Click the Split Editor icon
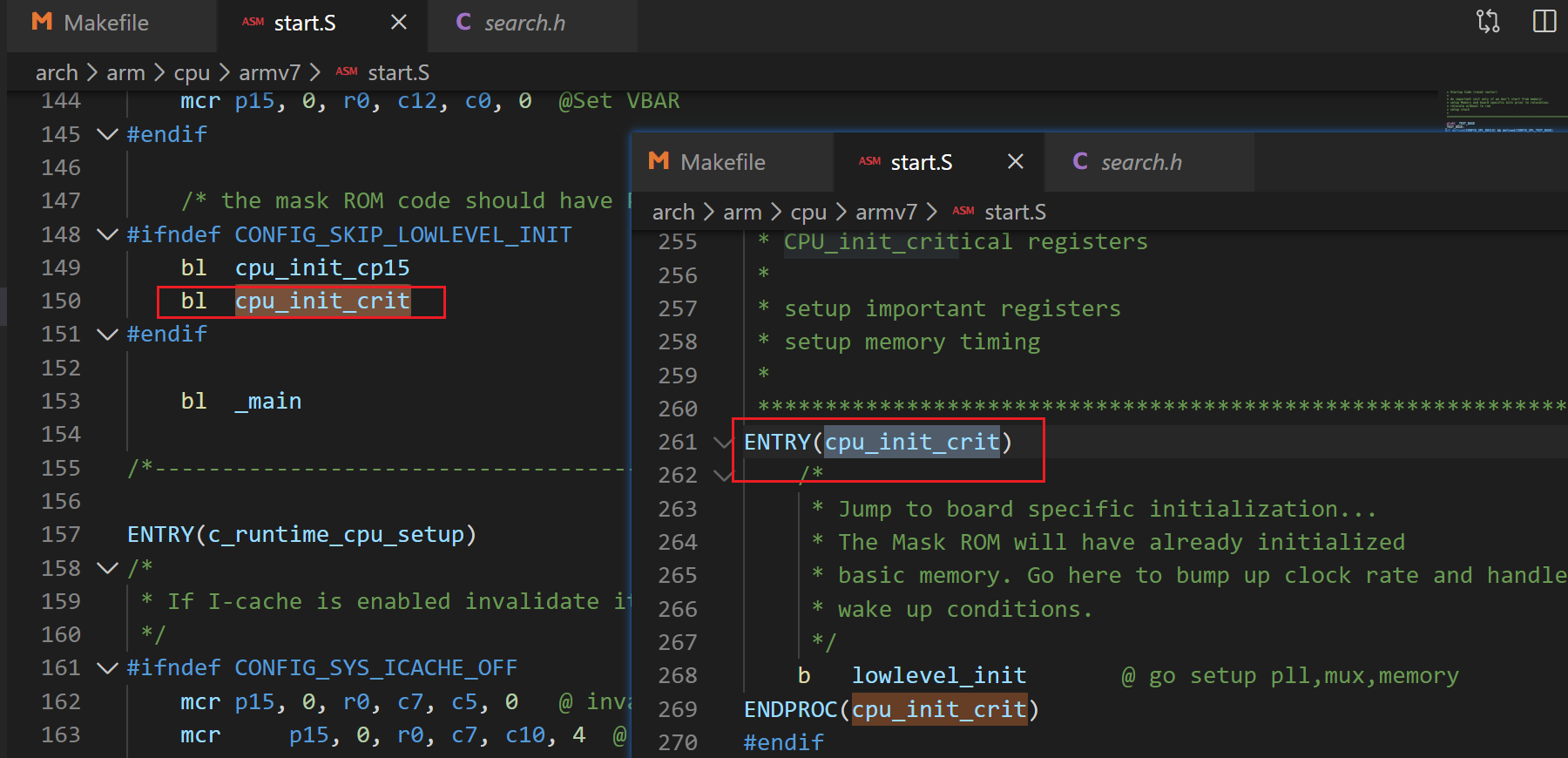The width and height of the screenshot is (1568, 758). pos(1544,22)
